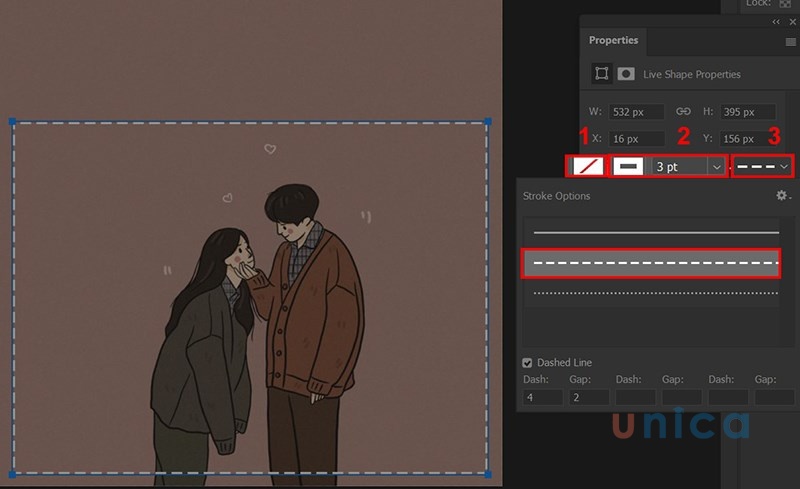Edit the first Gap value 2
Image resolution: width=800 pixels, height=489 pixels.
[589, 397]
